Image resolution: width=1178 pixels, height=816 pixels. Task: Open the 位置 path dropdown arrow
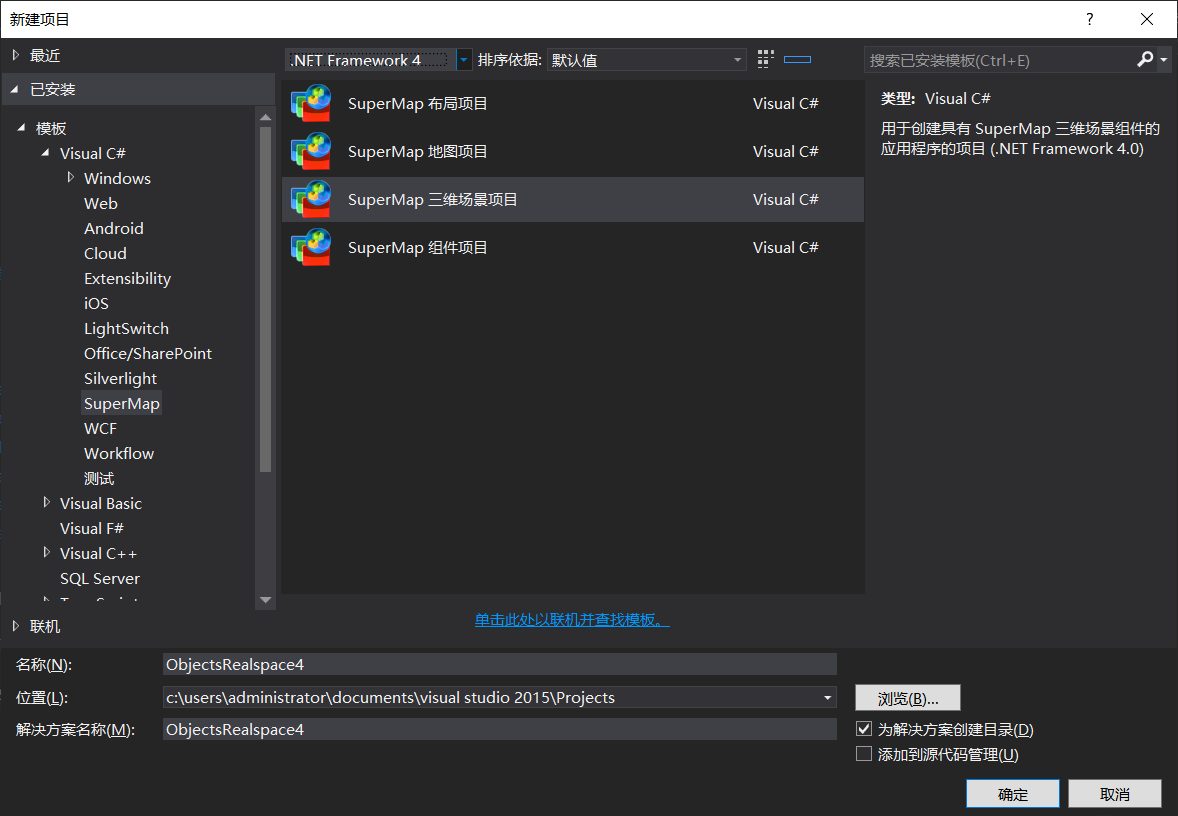tap(827, 697)
